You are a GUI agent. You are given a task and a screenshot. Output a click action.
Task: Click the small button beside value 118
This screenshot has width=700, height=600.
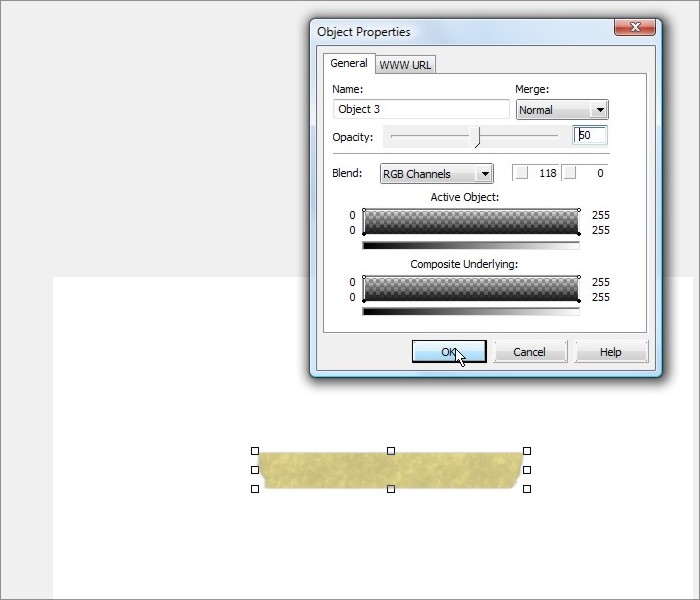(x=521, y=173)
